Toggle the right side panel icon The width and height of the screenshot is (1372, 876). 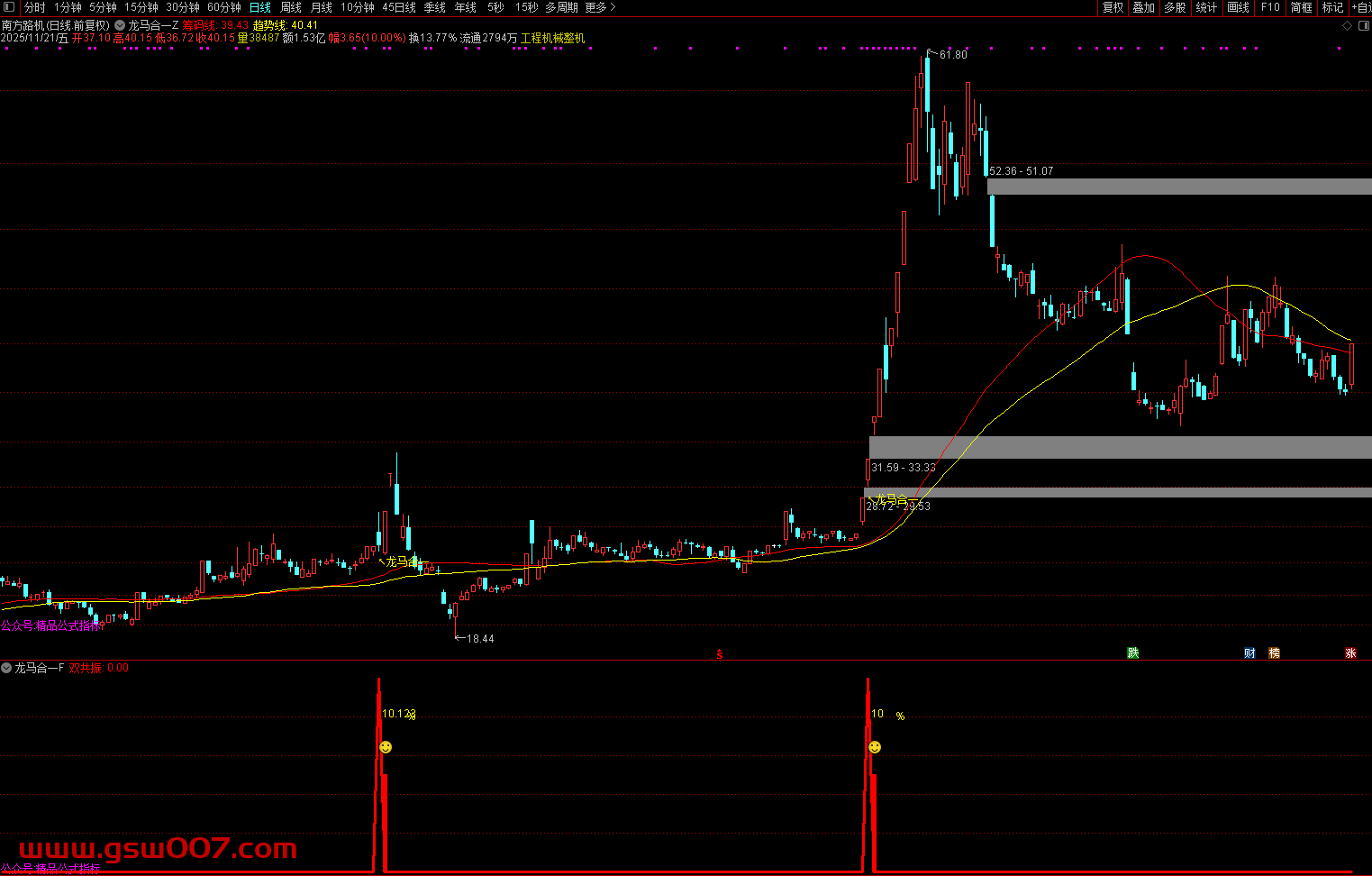[1363, 25]
